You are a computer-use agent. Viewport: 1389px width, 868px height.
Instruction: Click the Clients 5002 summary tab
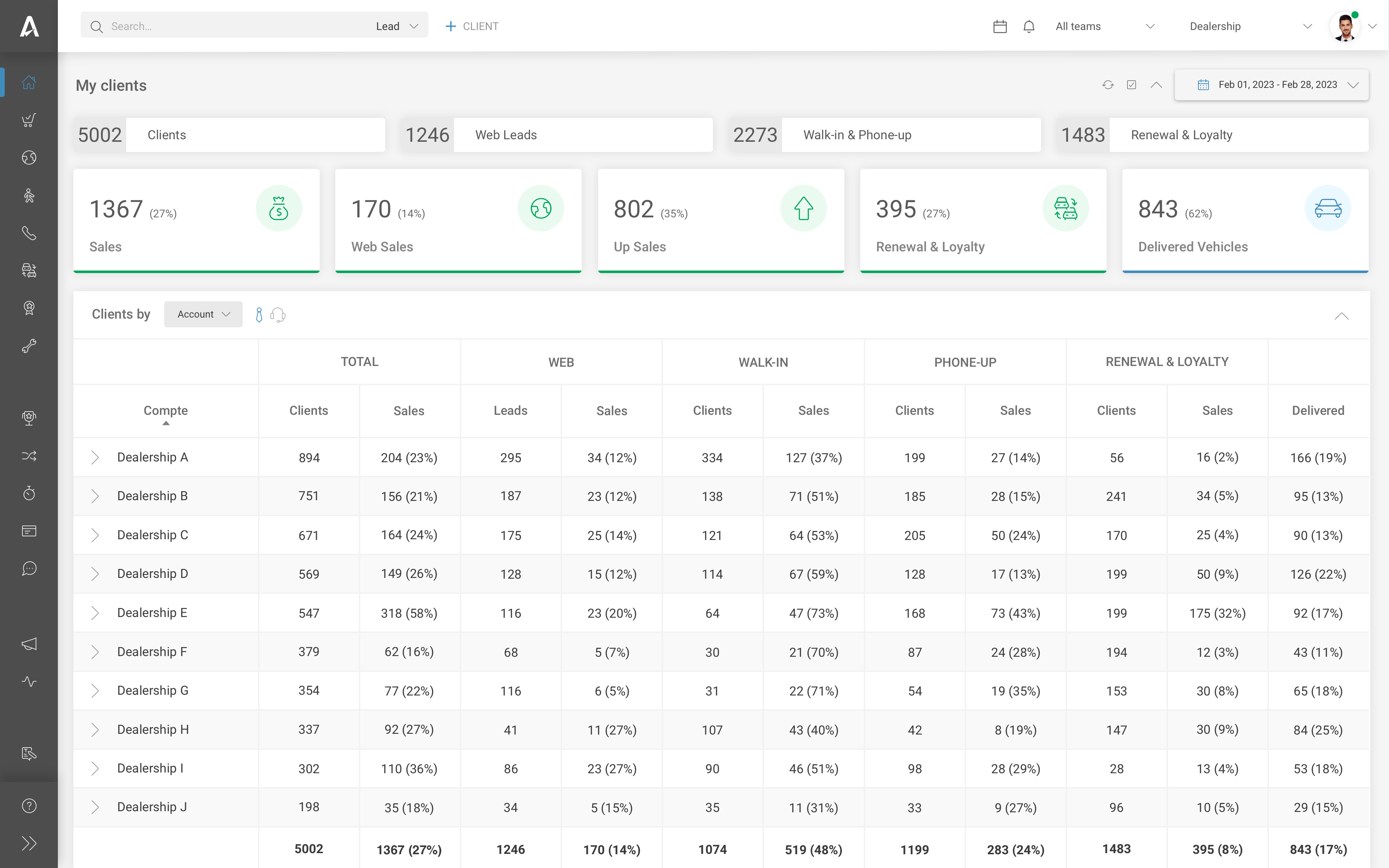[229, 135]
